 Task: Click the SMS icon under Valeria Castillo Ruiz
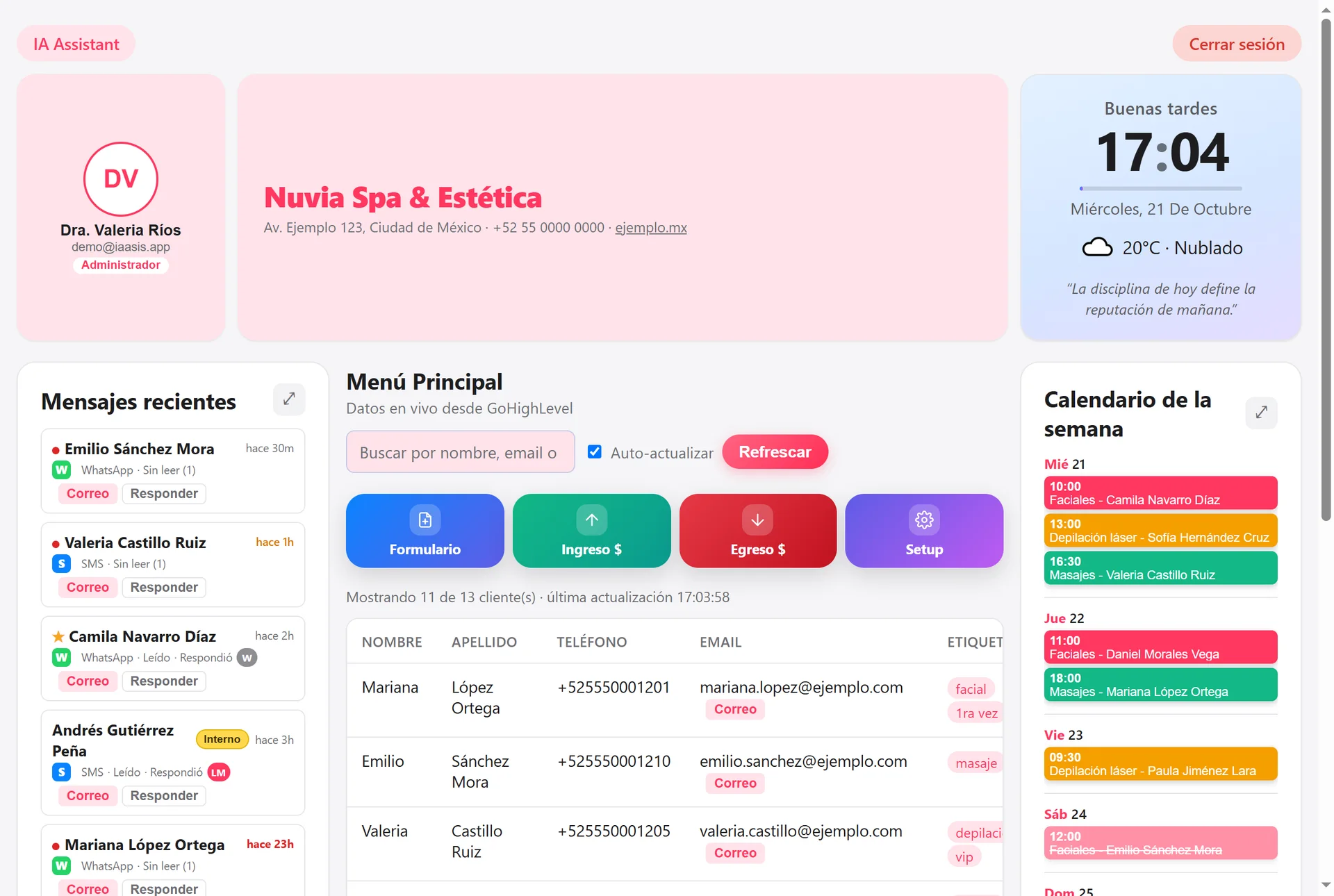coord(62,564)
